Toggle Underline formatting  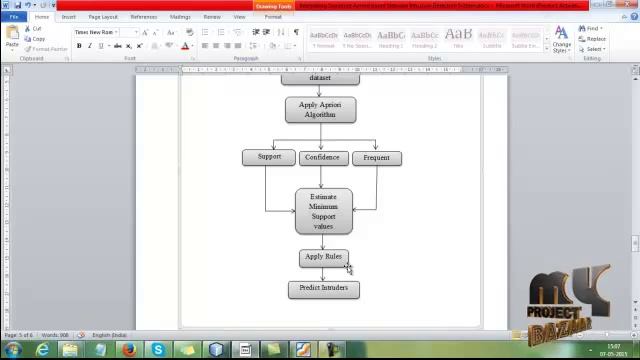tap(101, 46)
